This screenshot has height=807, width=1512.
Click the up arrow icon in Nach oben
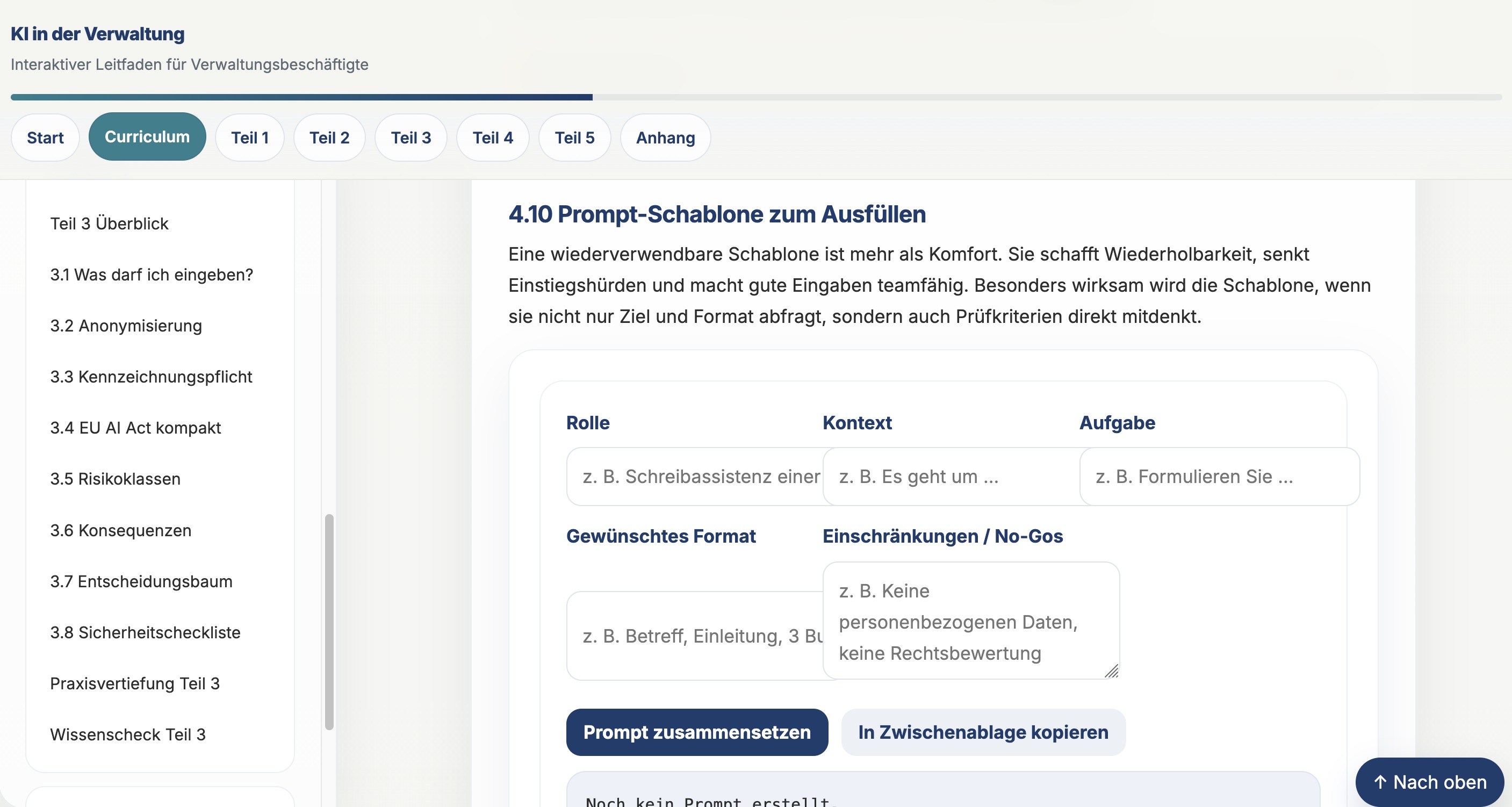1380,782
